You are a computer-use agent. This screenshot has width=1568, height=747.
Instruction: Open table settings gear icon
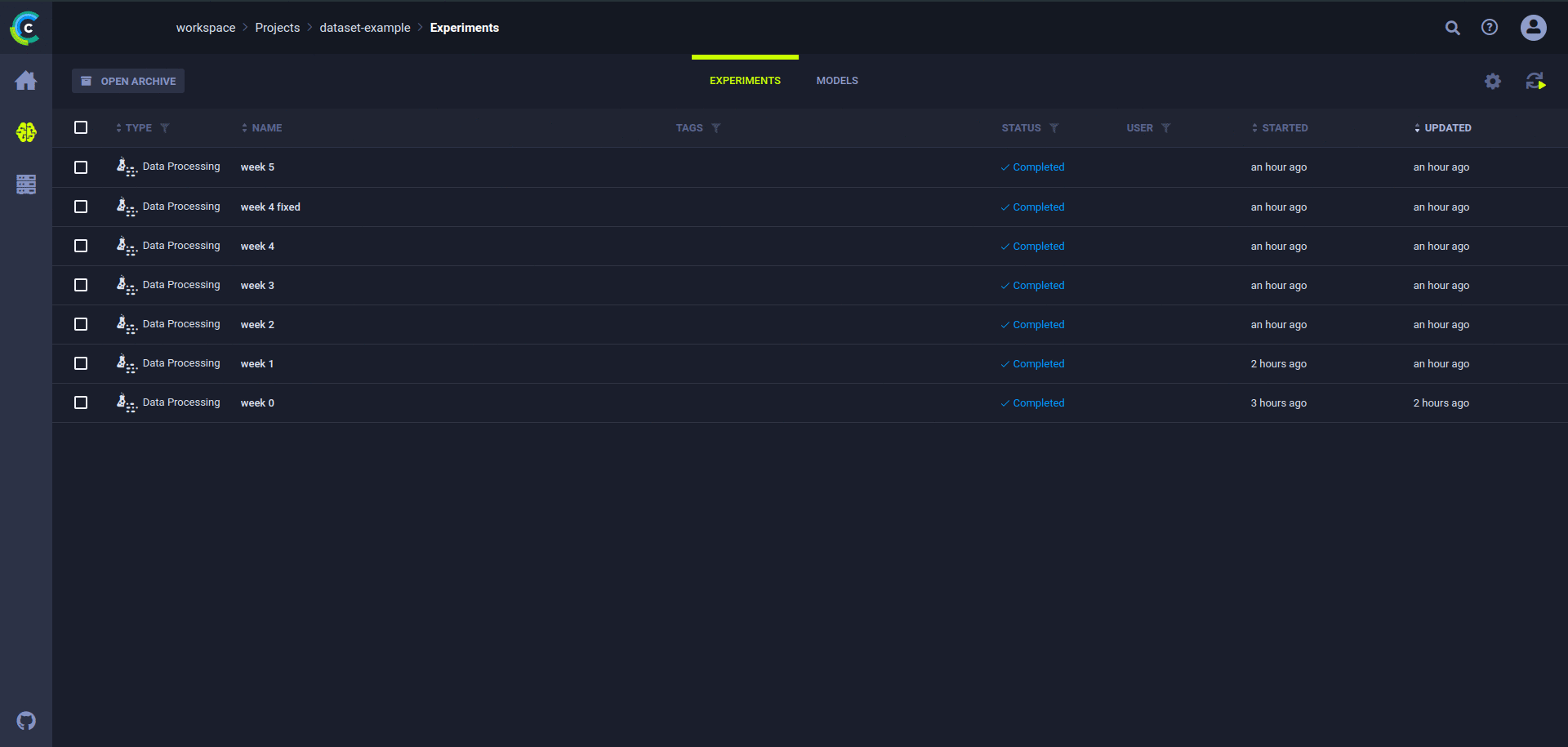(x=1493, y=82)
